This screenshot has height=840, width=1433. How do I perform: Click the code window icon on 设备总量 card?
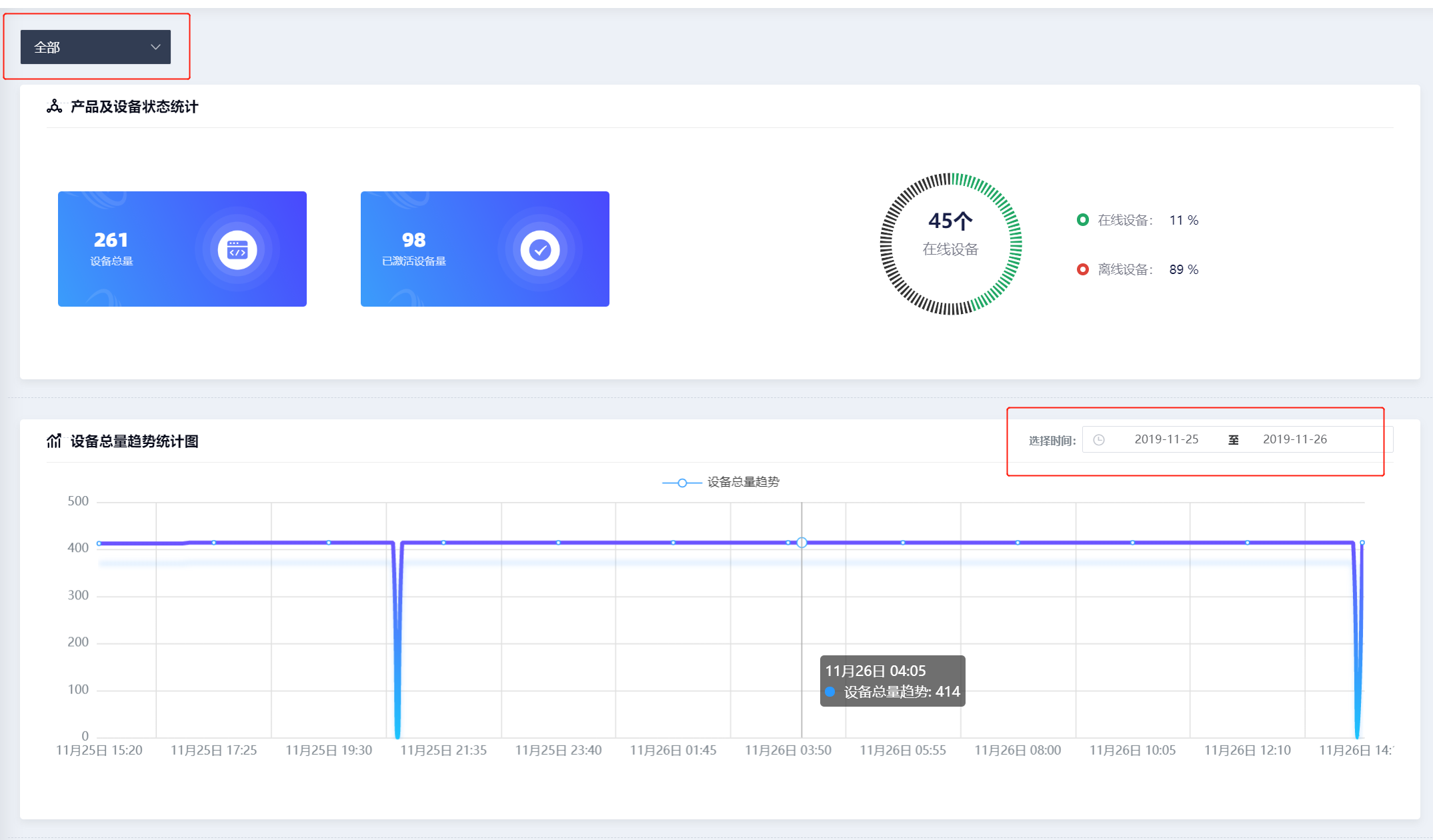click(x=237, y=250)
